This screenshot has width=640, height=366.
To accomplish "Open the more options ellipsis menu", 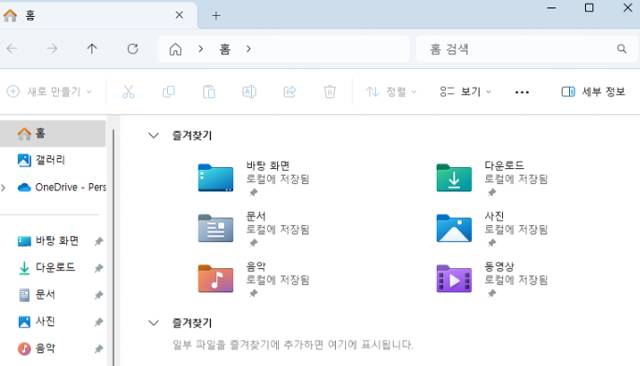I will pyautogui.click(x=522, y=92).
